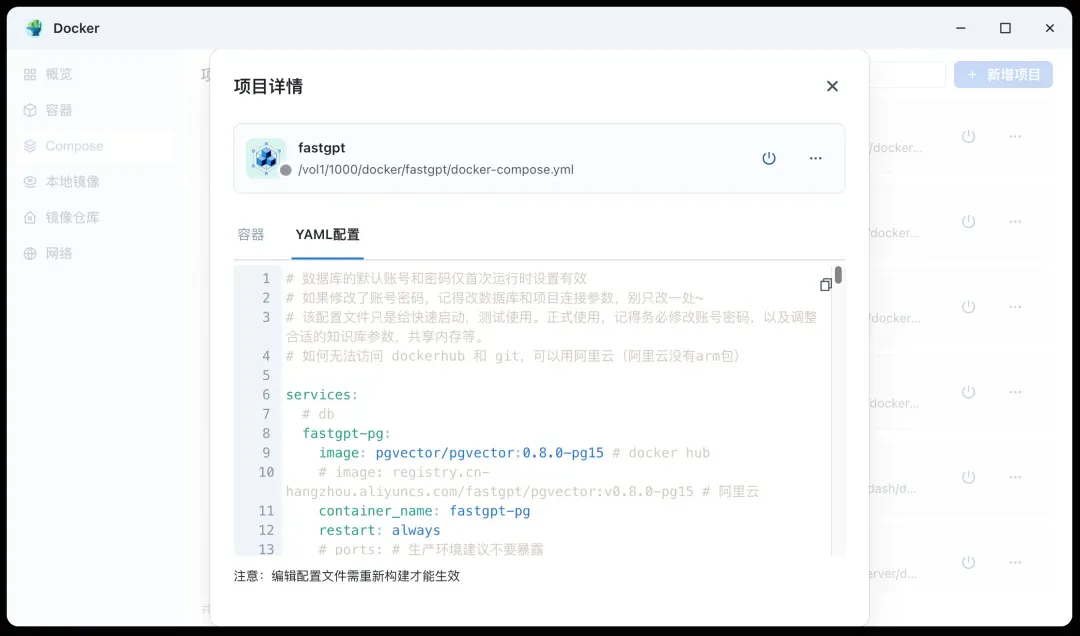The width and height of the screenshot is (1080, 636).
Task: Open more options on the dash/d... project row
Action: pyautogui.click(x=1015, y=477)
